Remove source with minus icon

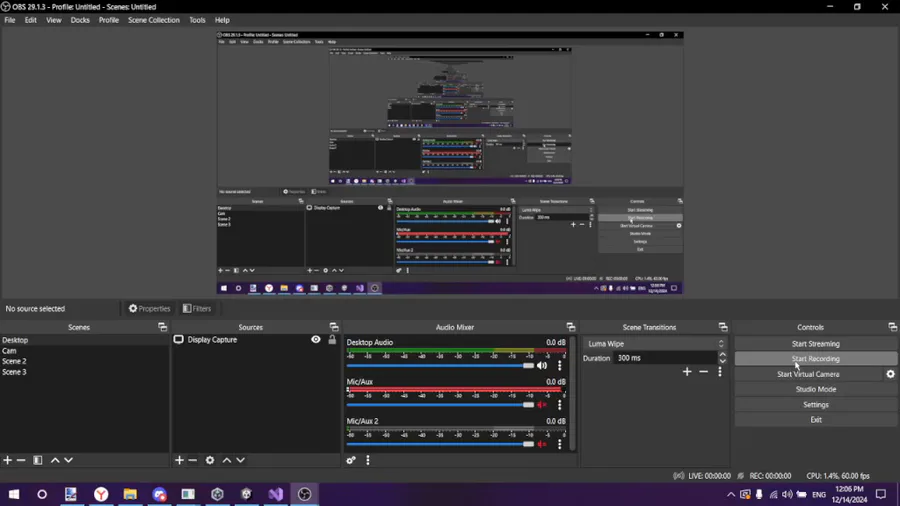pos(193,460)
